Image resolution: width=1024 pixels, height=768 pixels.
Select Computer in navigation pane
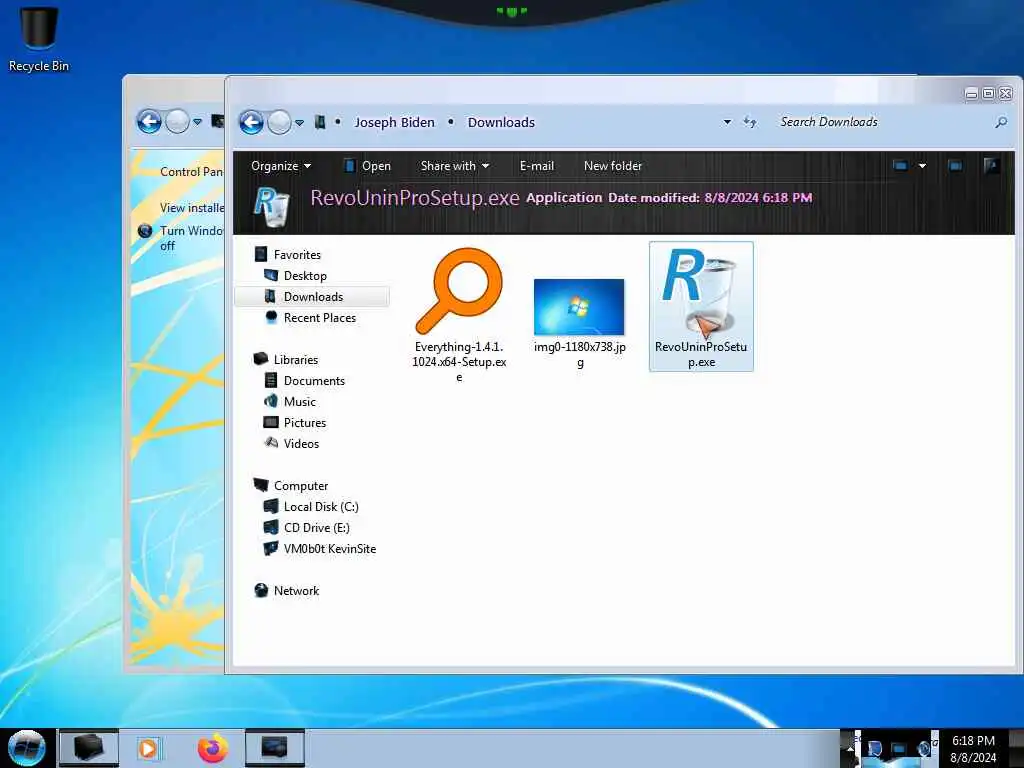coord(300,485)
